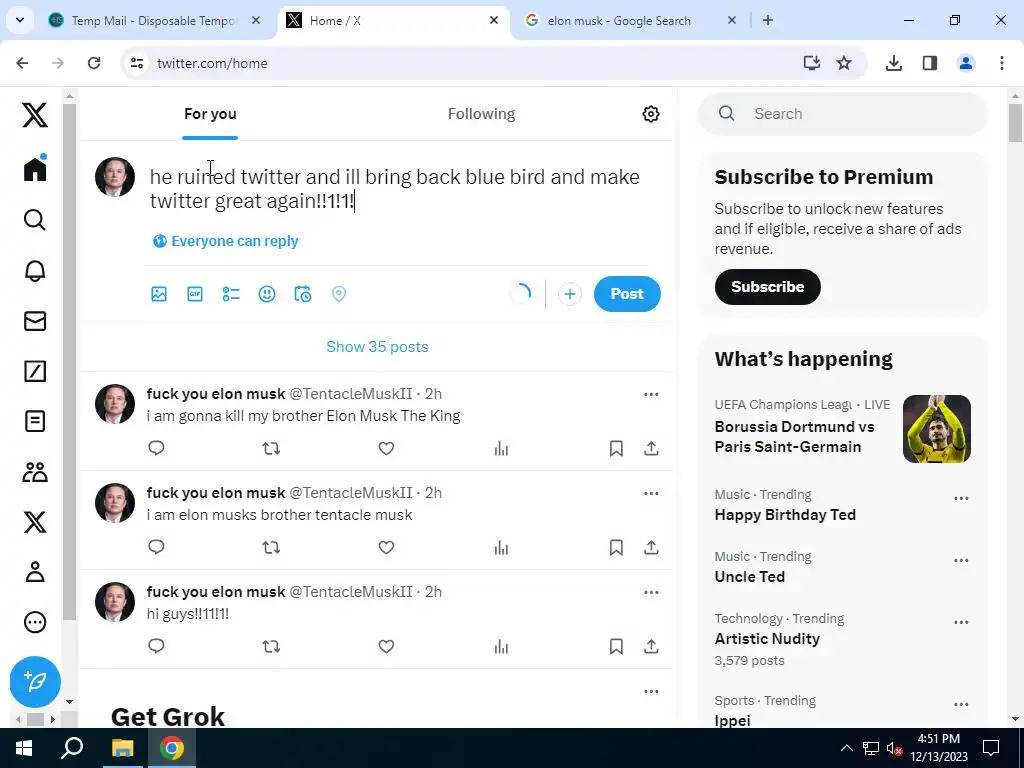This screenshot has width=1024, height=768.
Task: Switch to Temp Mail browser tab
Action: [155, 20]
